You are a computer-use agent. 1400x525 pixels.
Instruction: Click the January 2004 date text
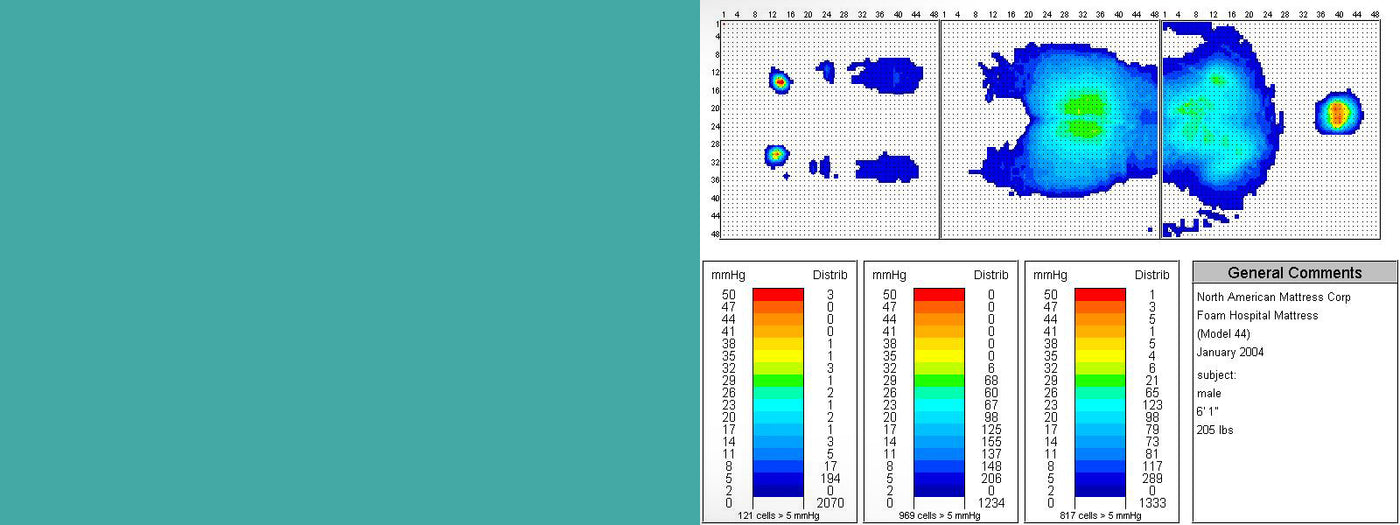[x=1230, y=352]
